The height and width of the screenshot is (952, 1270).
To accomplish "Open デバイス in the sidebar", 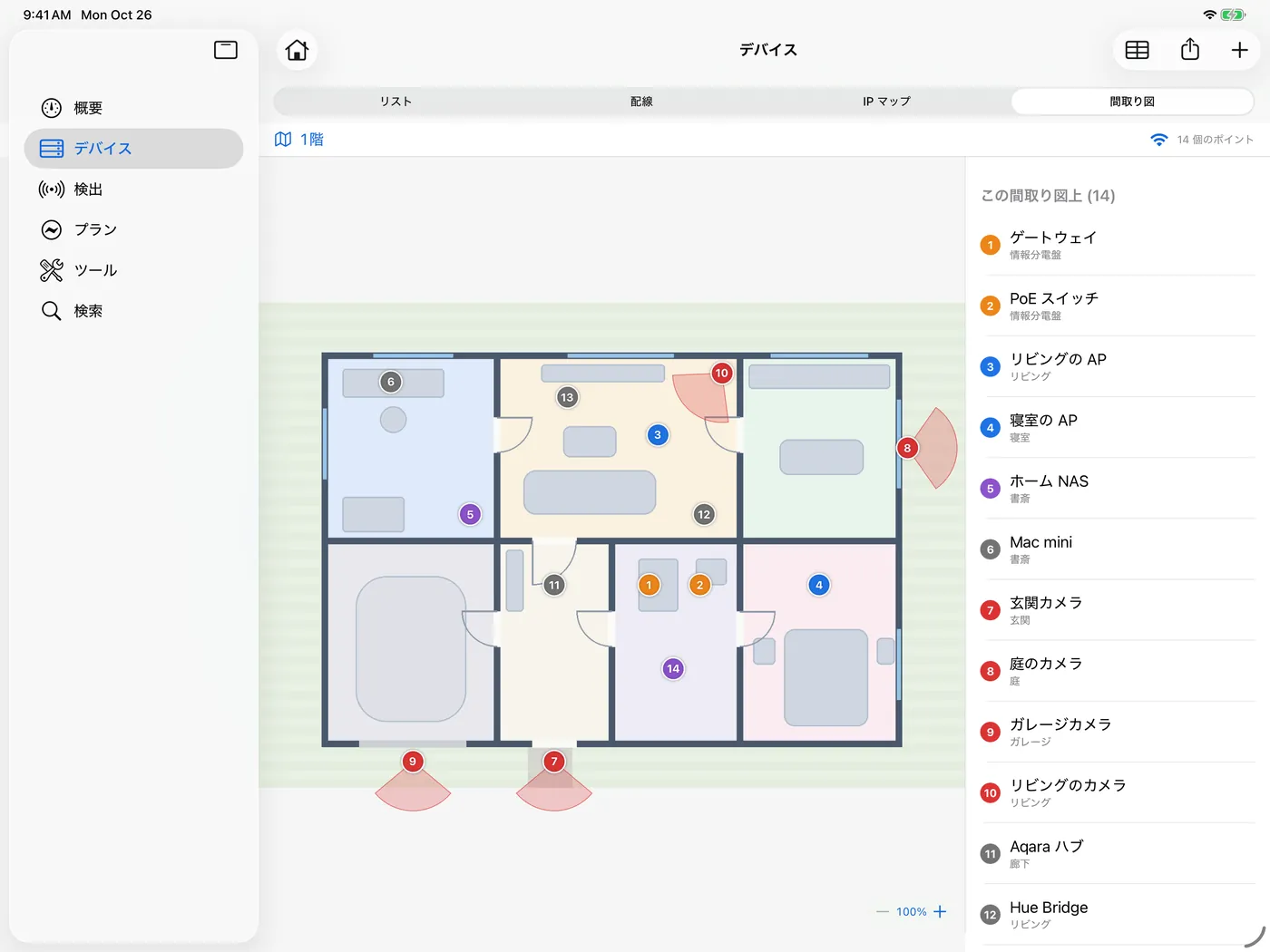I will tap(133, 149).
